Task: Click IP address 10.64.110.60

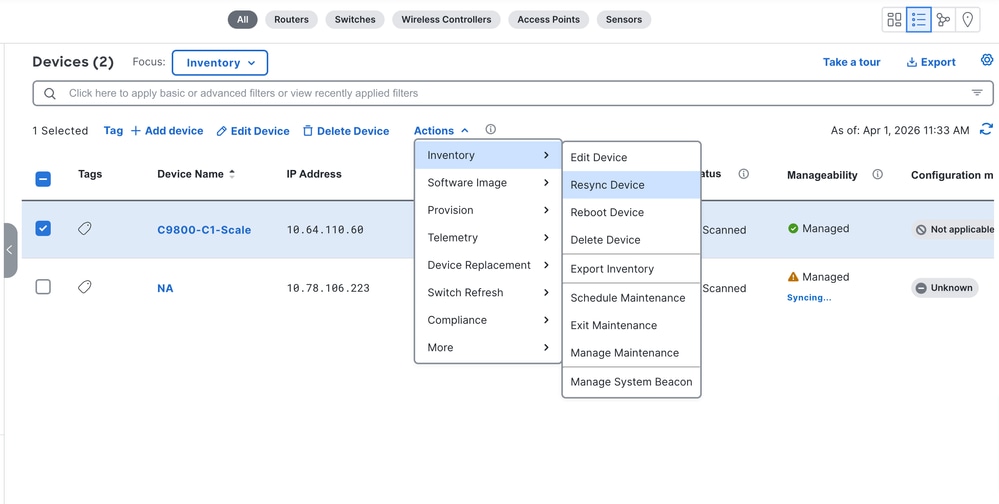Action: coord(325,229)
